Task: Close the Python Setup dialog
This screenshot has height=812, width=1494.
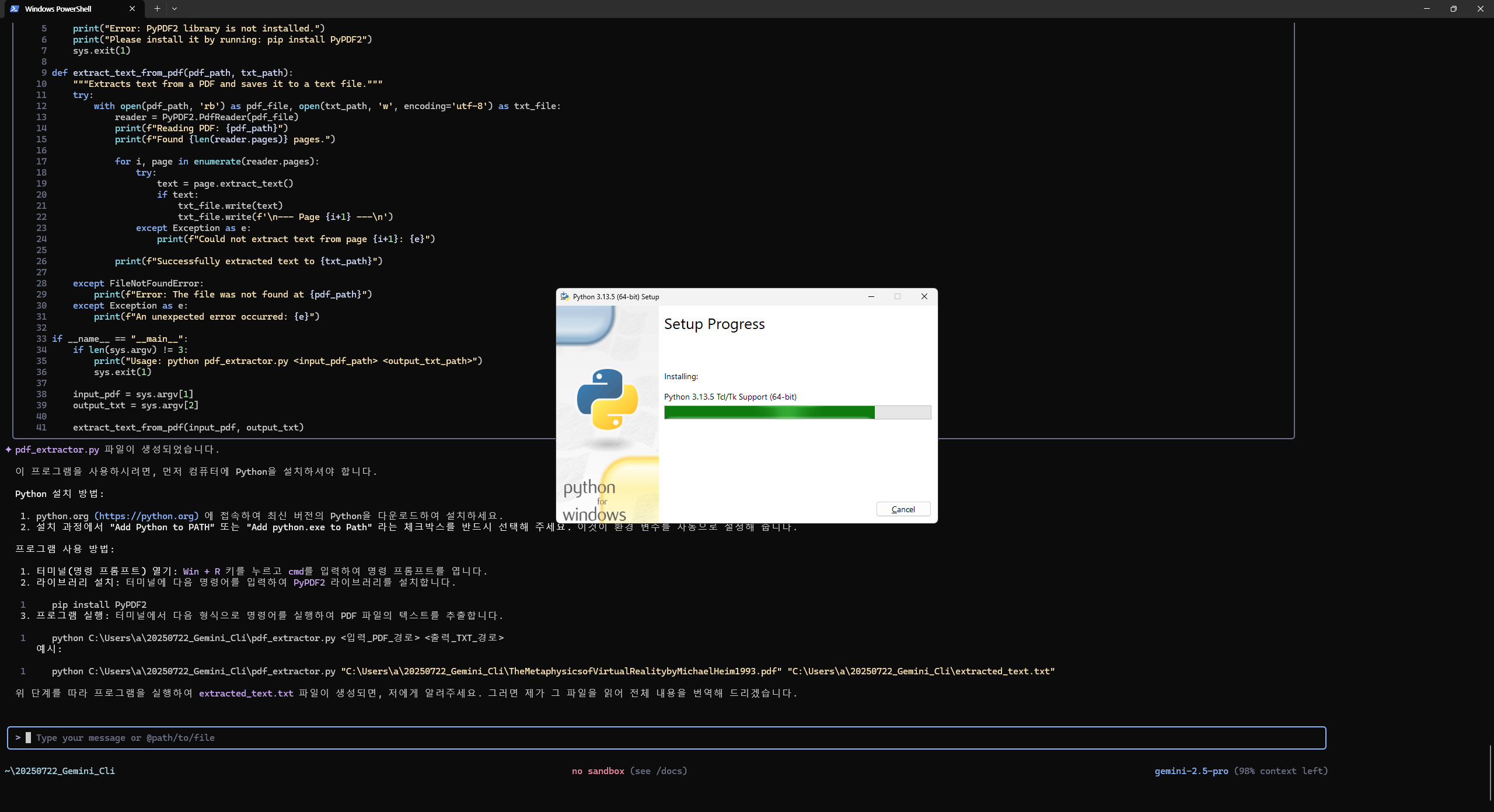Action: pyautogui.click(x=924, y=296)
